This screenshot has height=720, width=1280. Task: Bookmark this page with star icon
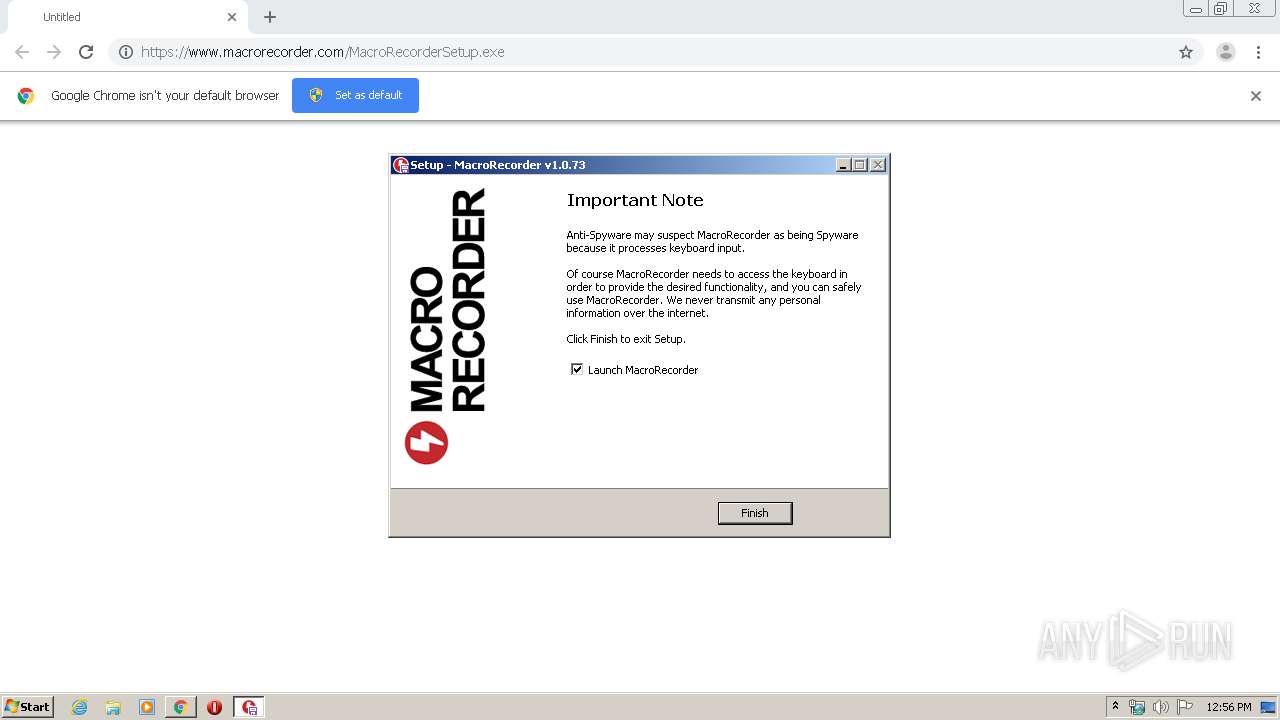[1186, 52]
